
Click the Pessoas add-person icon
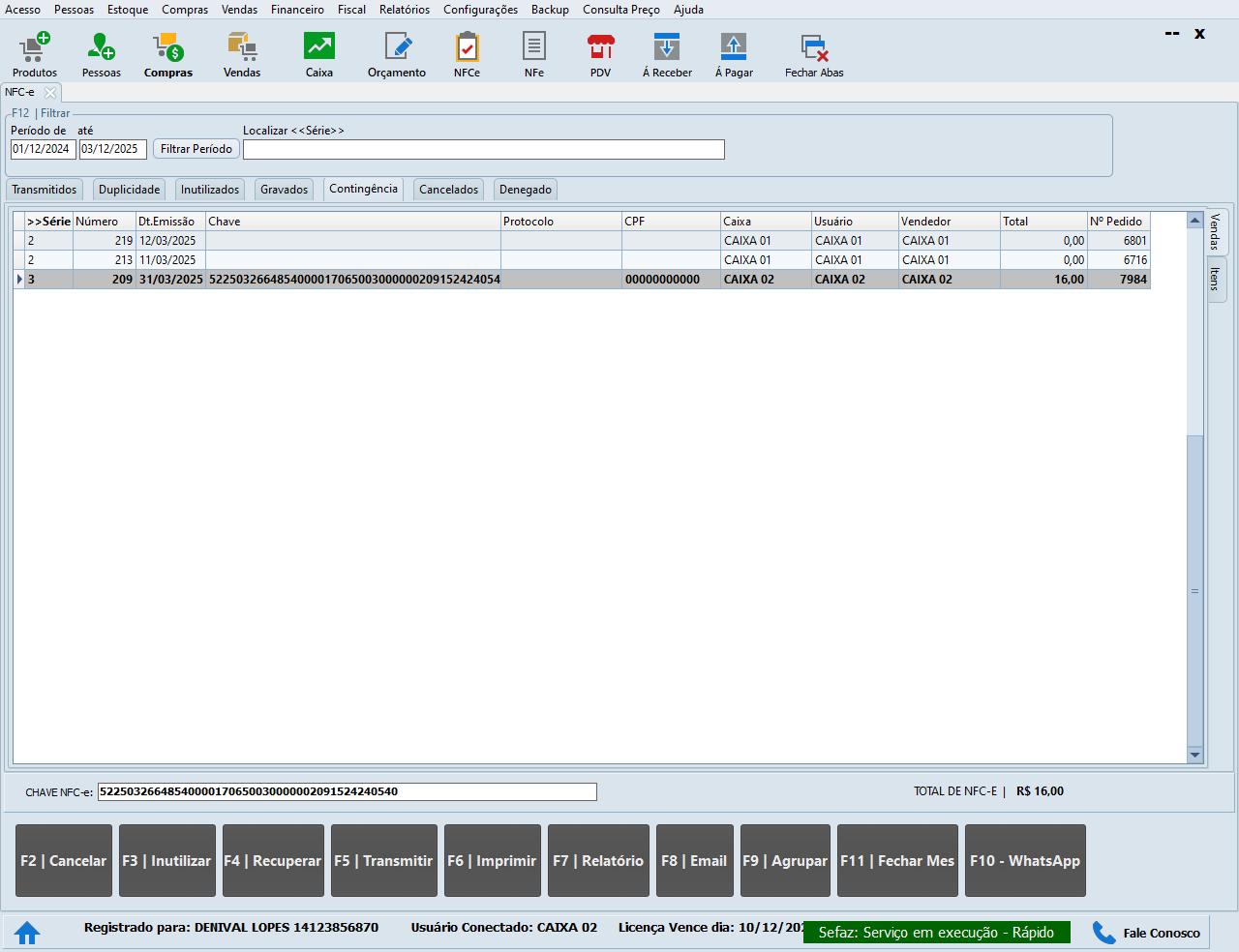pos(101,47)
